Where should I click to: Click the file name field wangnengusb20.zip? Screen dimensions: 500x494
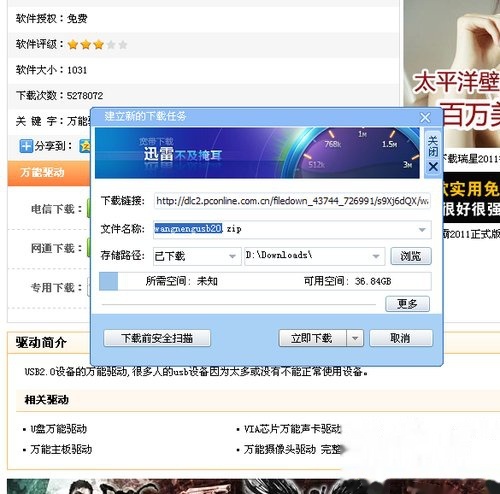(x=292, y=229)
